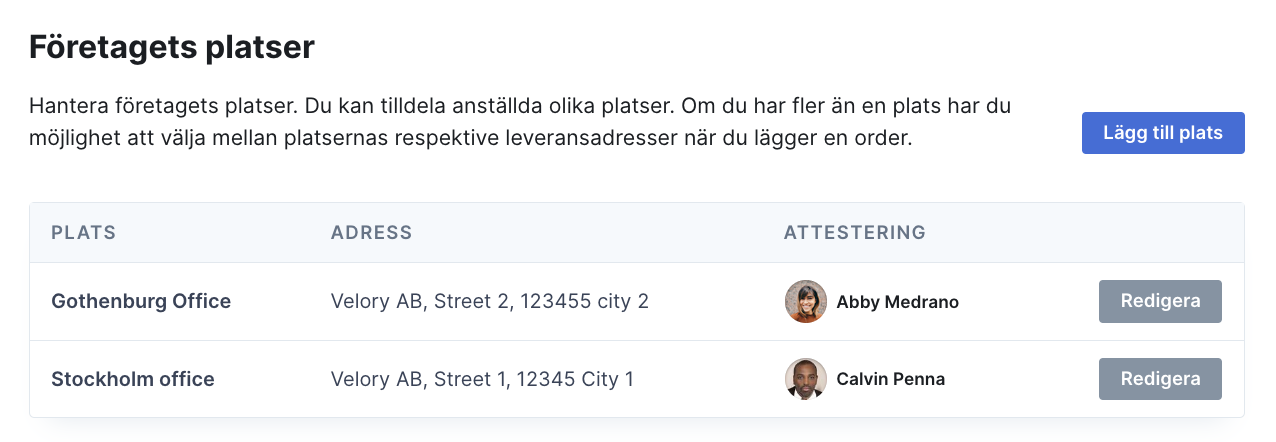
Task: Click the Calvin Penna approver name
Action: pyautogui.click(x=891, y=380)
